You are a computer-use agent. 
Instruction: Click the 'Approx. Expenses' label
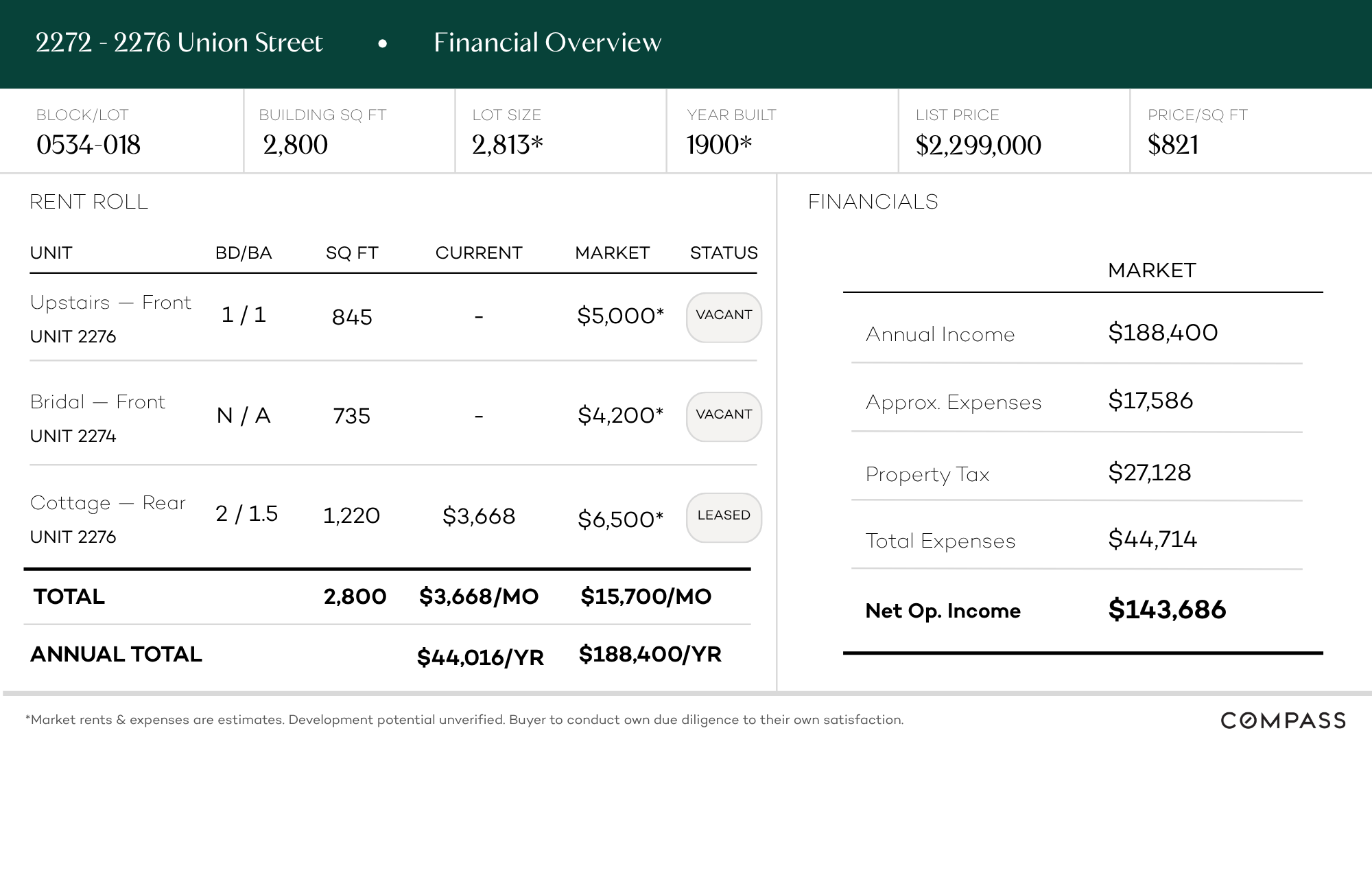pyautogui.click(x=954, y=403)
